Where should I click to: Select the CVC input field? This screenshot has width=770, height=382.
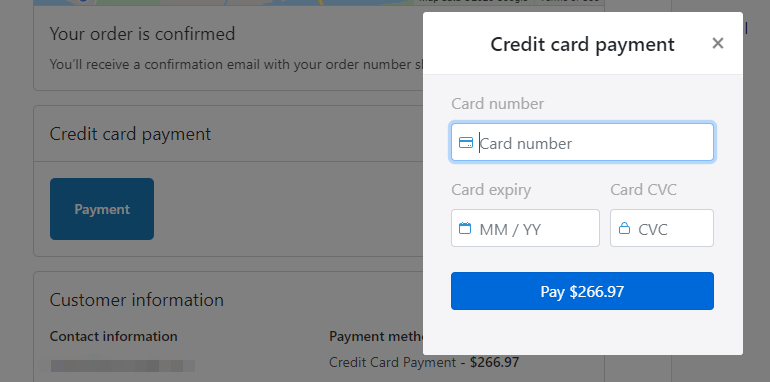661,228
